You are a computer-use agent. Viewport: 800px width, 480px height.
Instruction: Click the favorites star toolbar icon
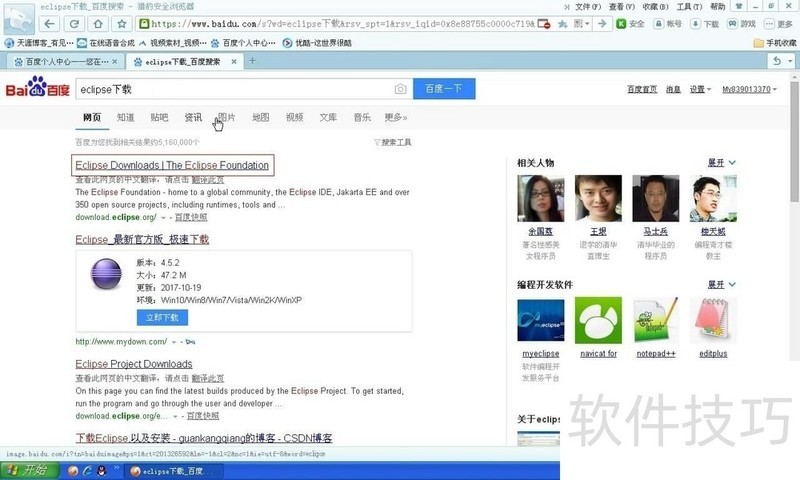(122, 24)
